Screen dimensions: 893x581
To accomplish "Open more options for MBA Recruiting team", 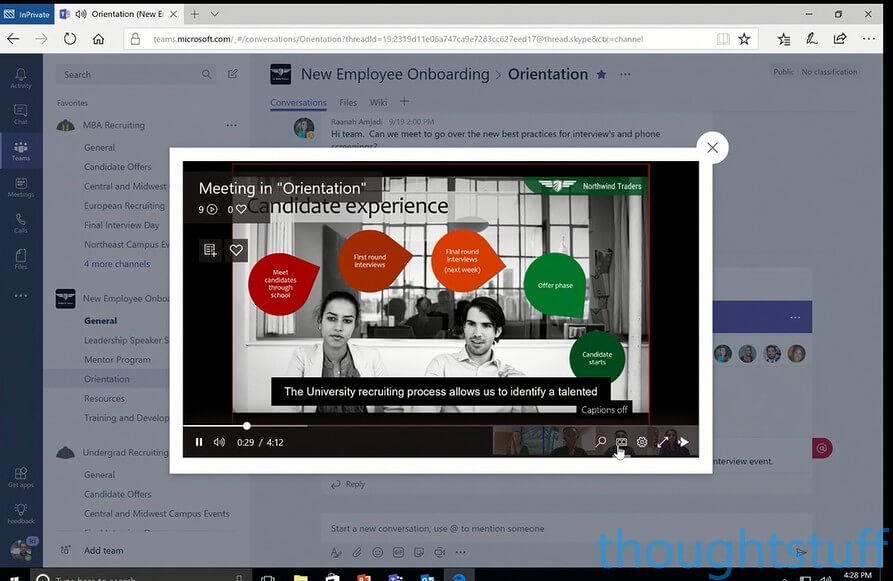I will point(231,125).
